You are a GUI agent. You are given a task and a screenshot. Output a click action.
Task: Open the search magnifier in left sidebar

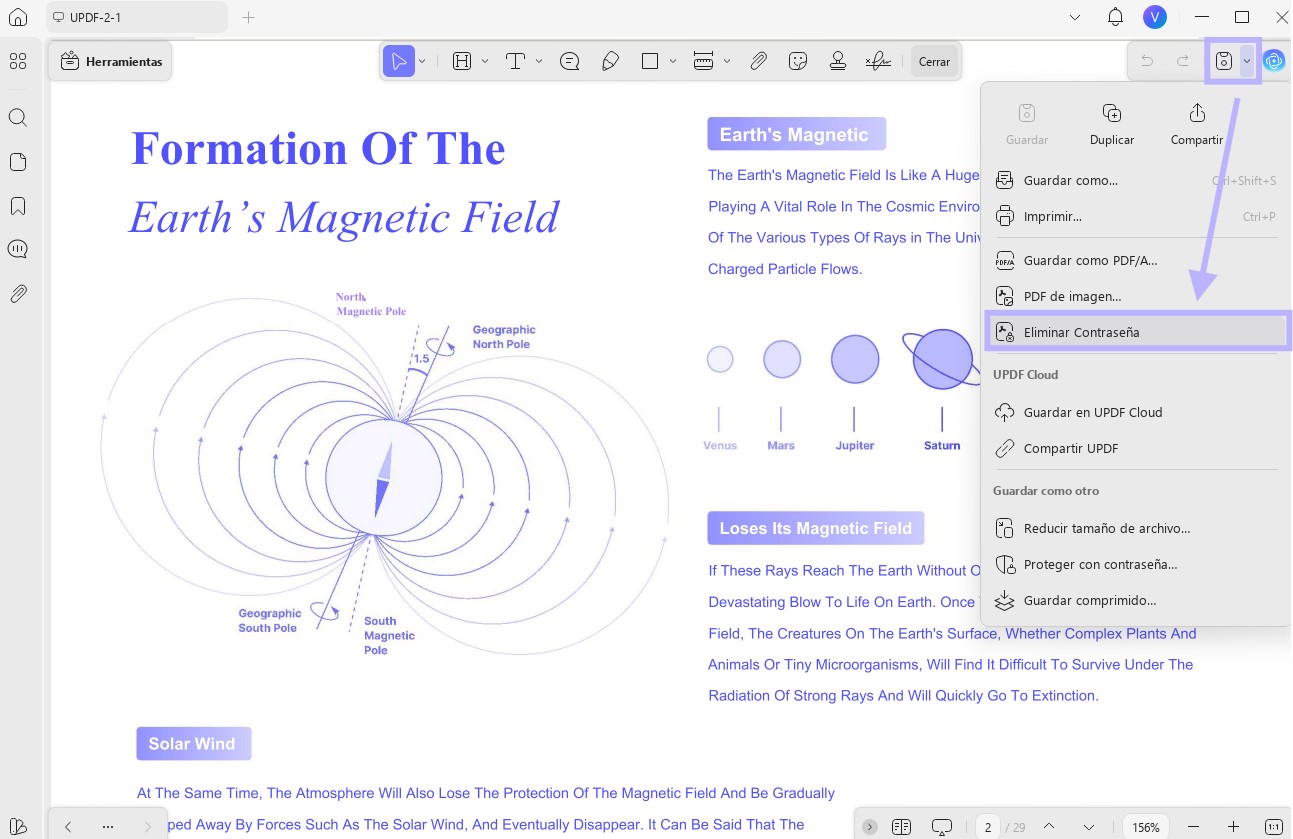pyautogui.click(x=18, y=118)
